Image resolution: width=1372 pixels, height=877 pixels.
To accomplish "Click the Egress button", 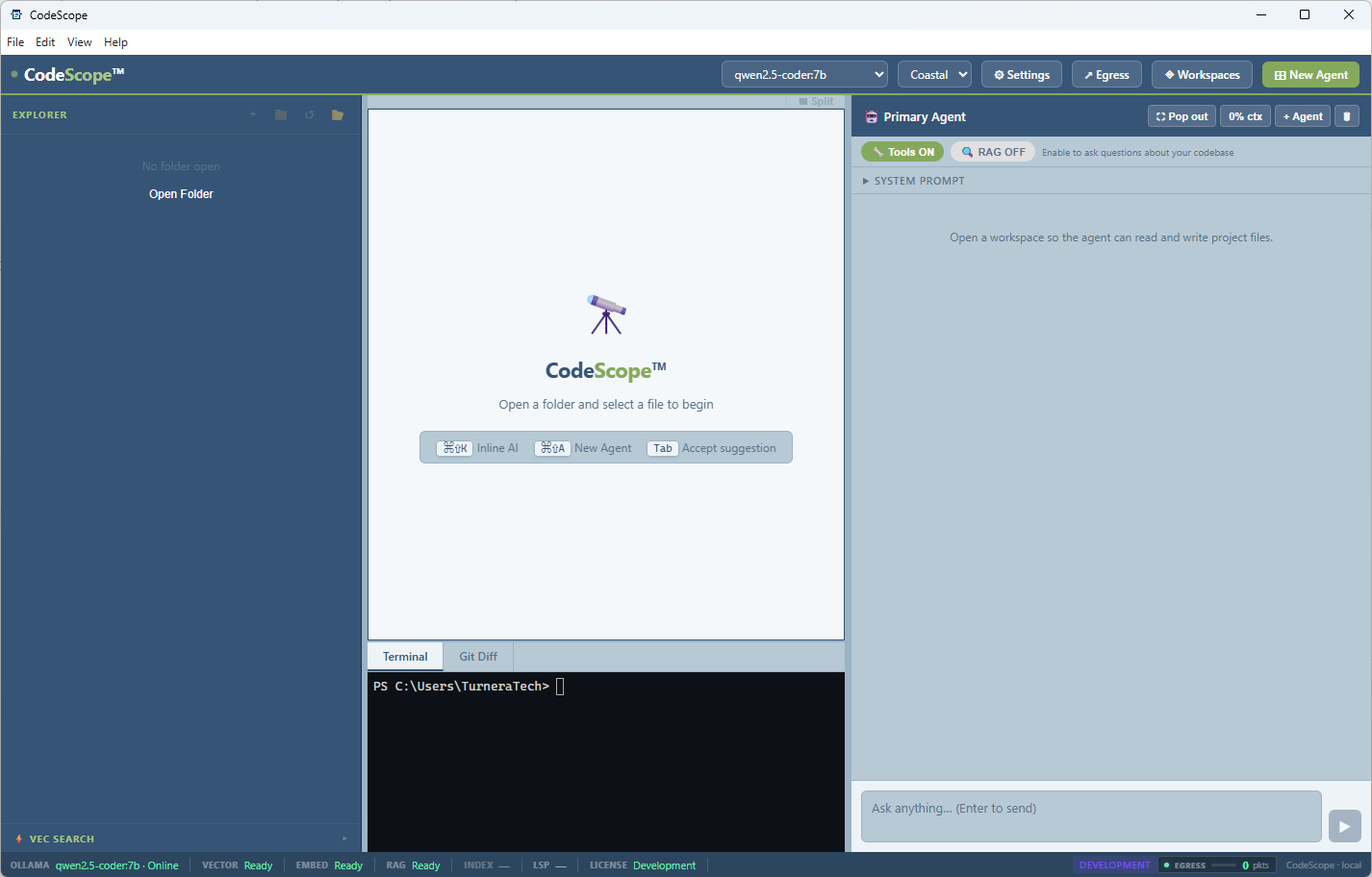I will click(1106, 74).
